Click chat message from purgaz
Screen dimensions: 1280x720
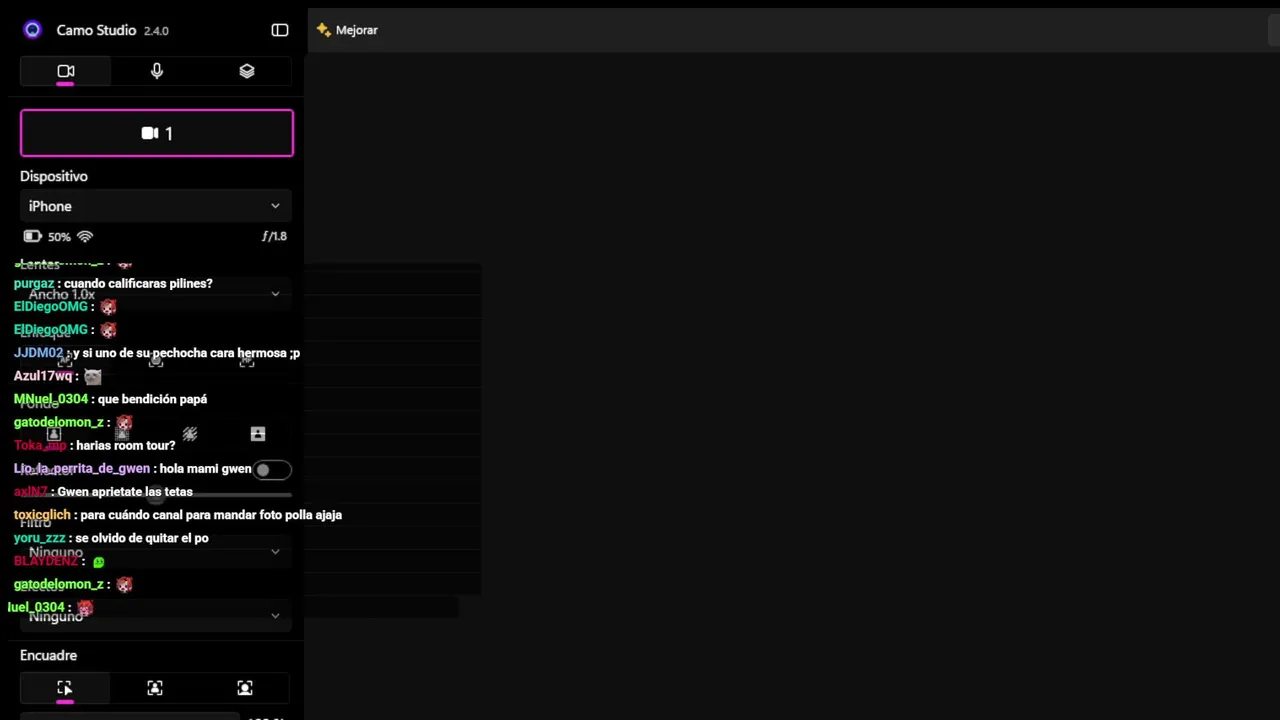tap(113, 284)
